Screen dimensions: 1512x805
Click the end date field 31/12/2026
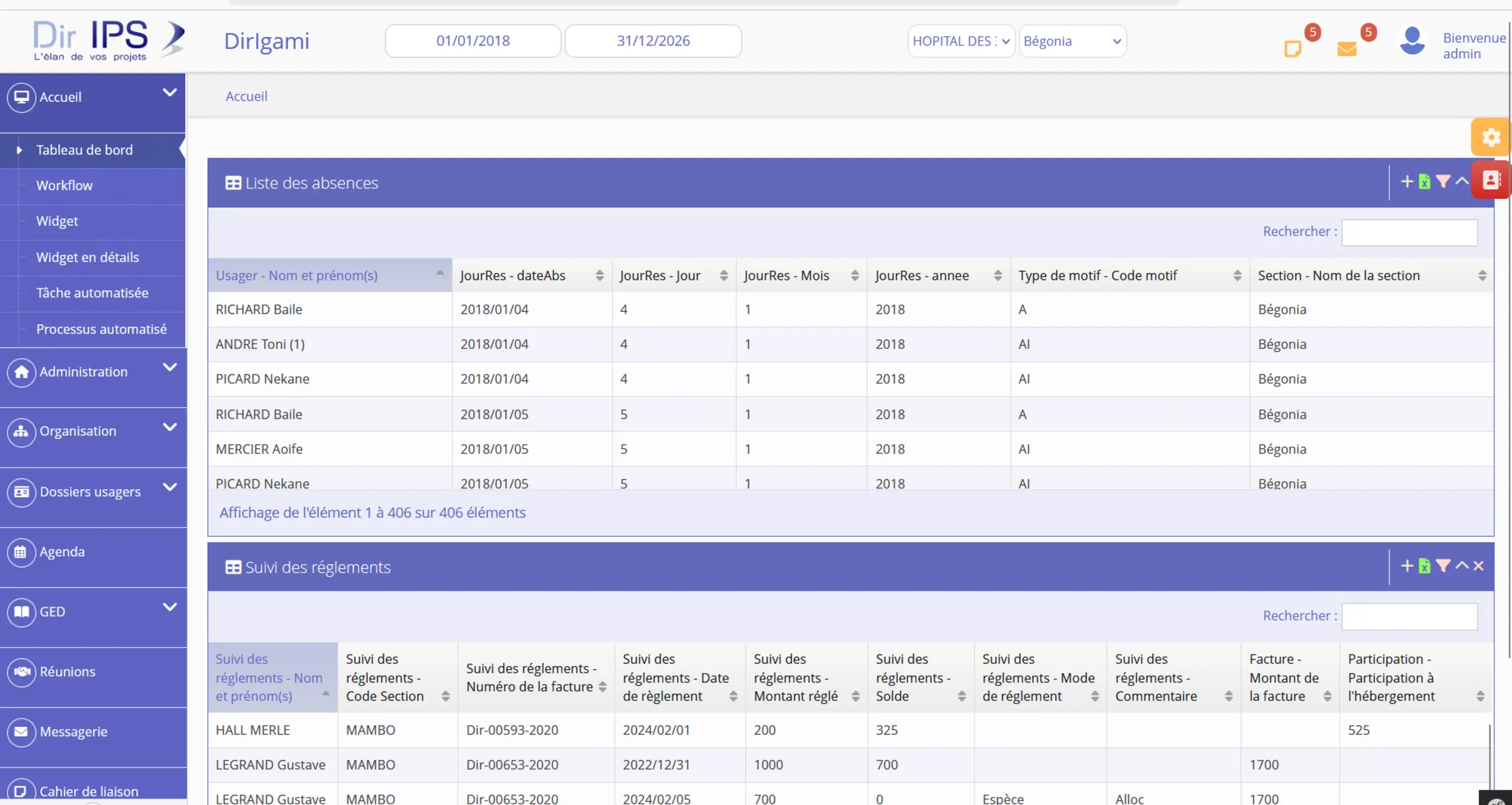(653, 41)
